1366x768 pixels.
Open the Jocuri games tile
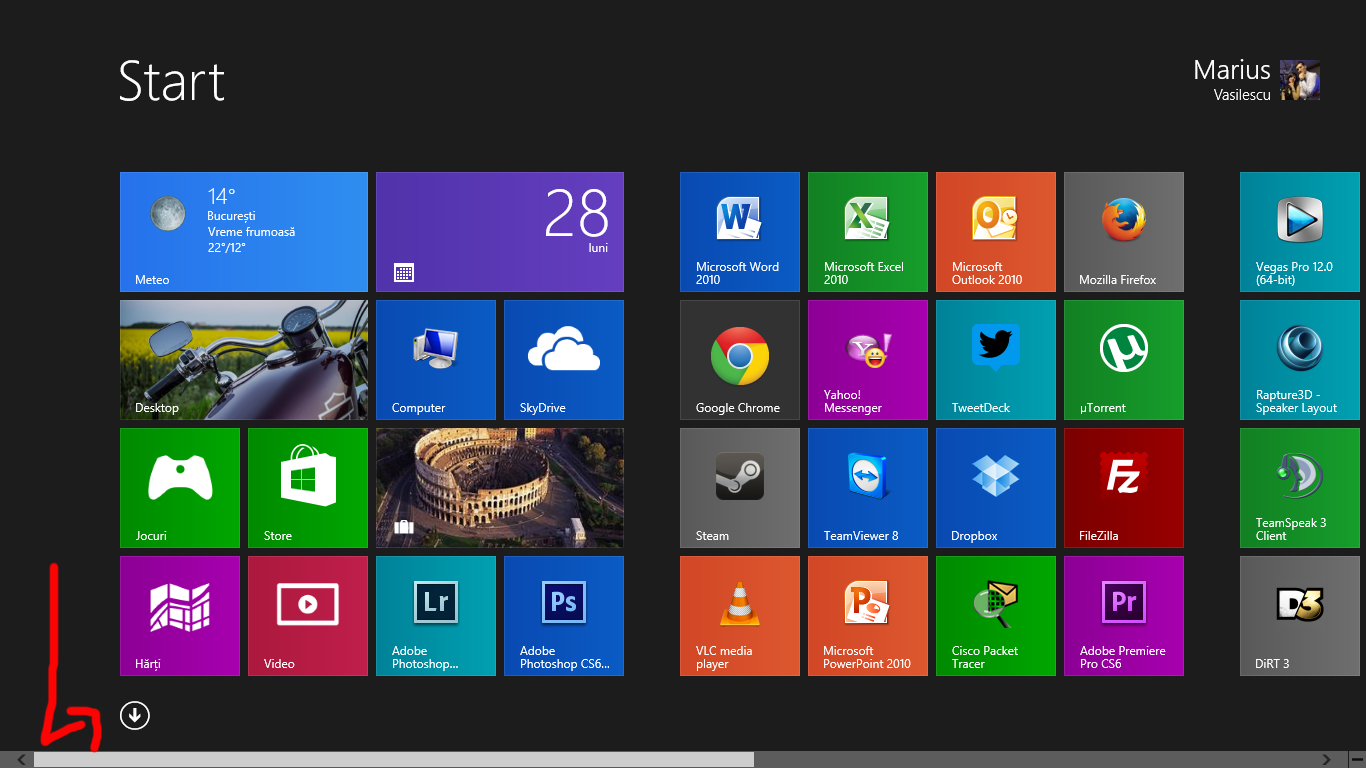point(180,488)
